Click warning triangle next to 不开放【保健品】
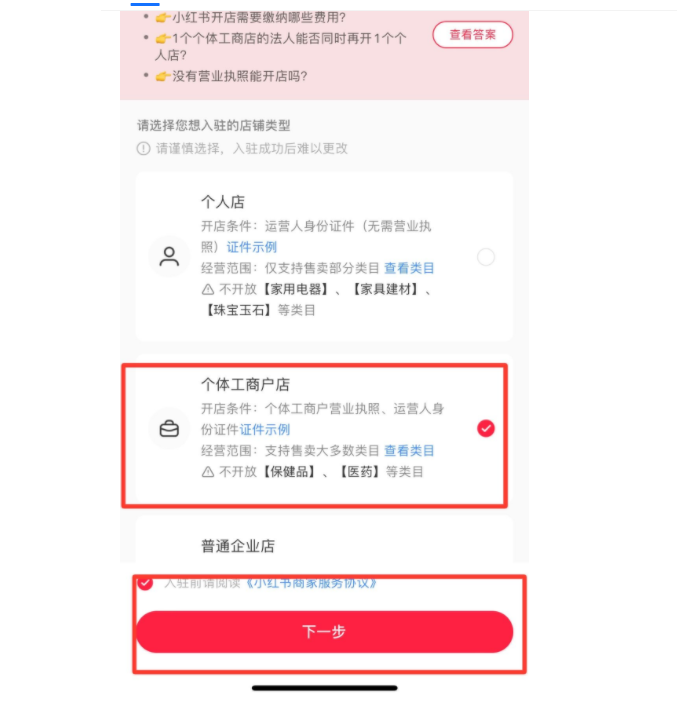Screen dimensions: 686x706 208,472
